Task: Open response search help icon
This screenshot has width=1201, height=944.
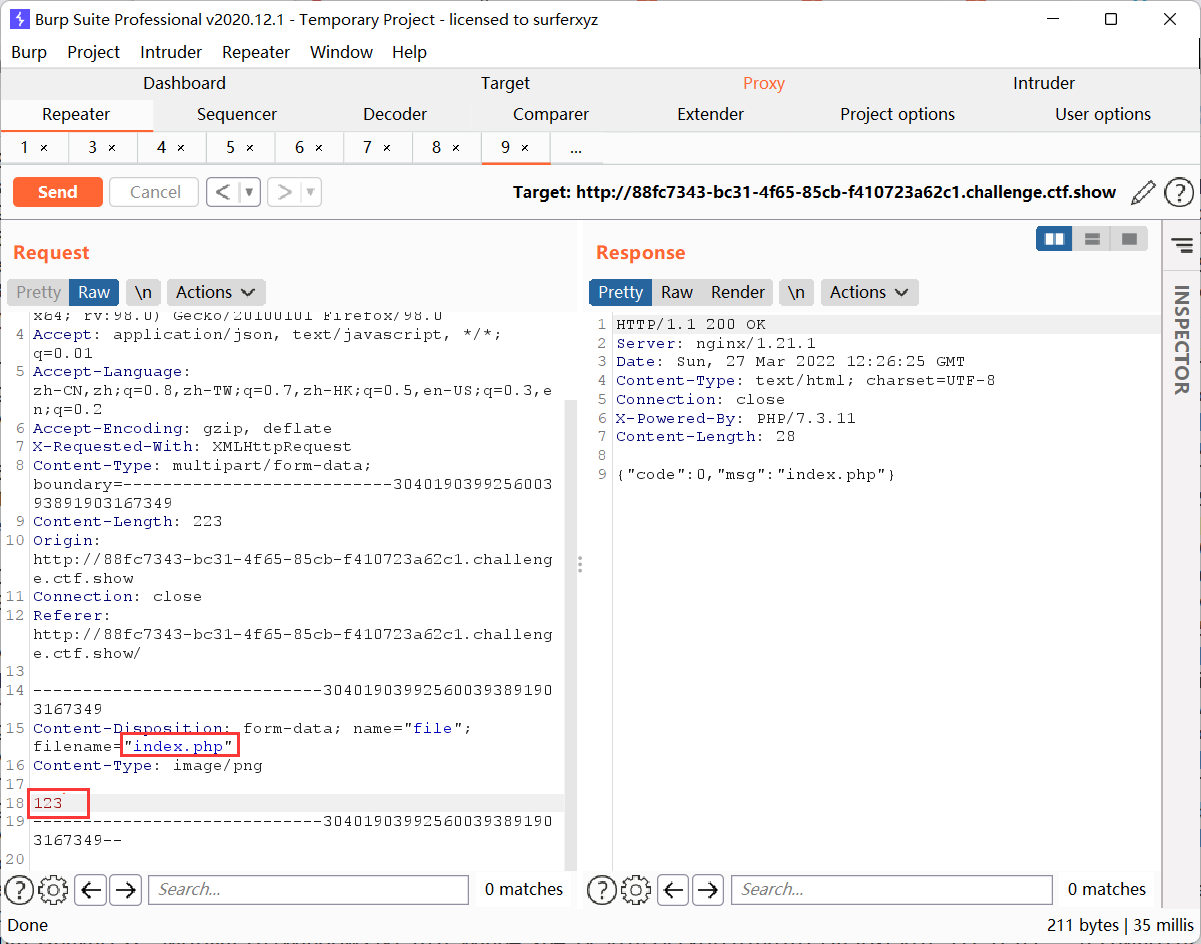Action: (601, 889)
